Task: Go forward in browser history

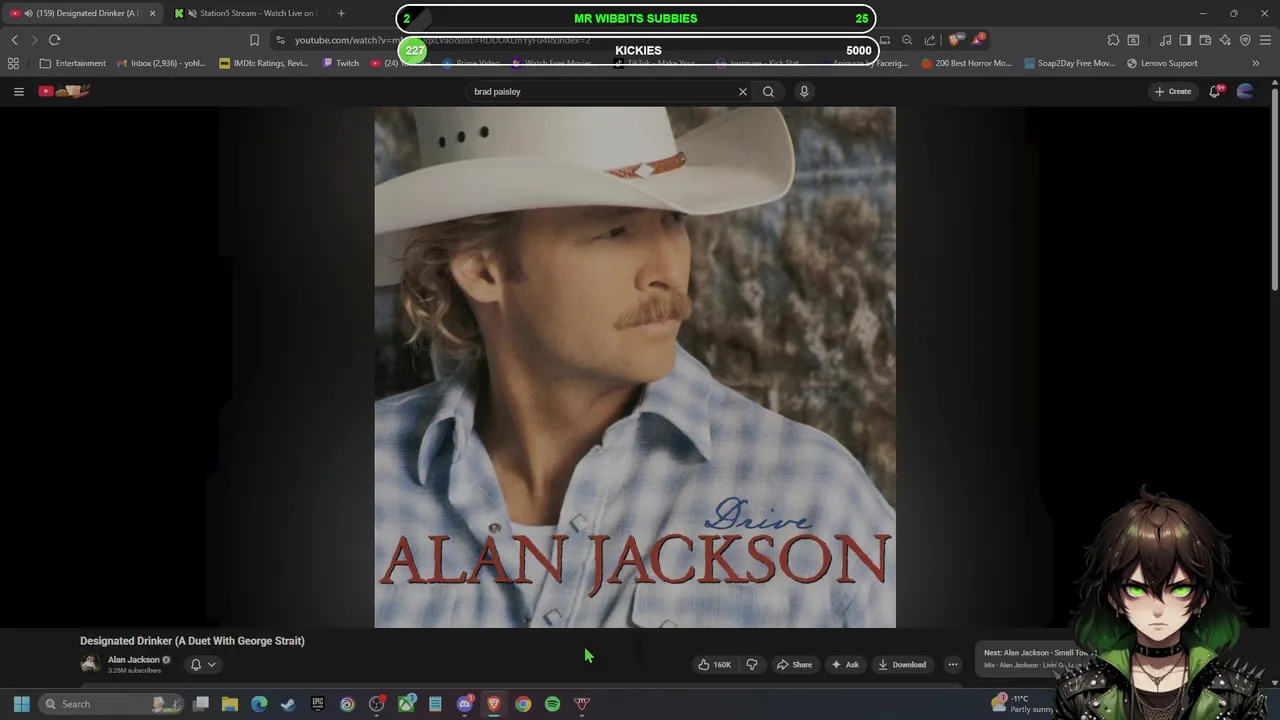Action: click(x=34, y=40)
